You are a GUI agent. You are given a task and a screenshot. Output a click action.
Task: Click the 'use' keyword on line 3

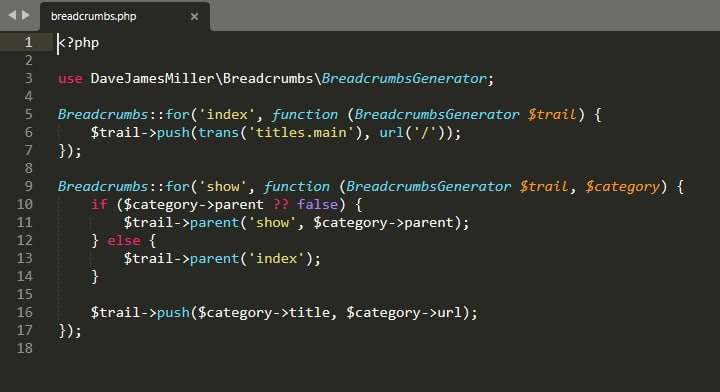point(70,78)
